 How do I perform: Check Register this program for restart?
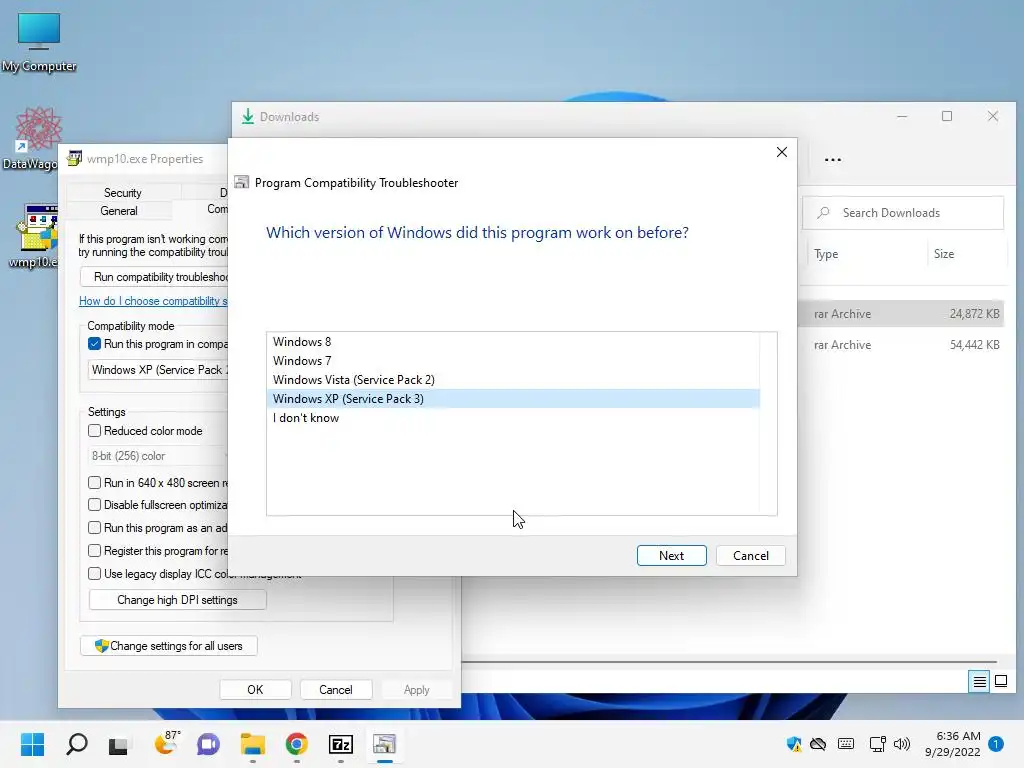pos(95,551)
